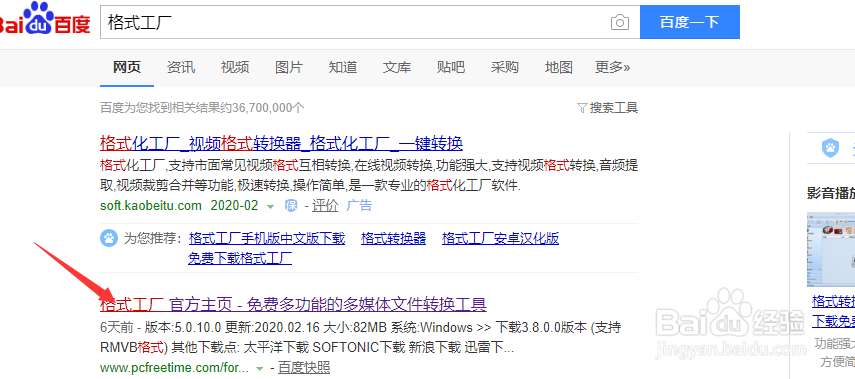Click the 评价 link

click(x=325, y=206)
